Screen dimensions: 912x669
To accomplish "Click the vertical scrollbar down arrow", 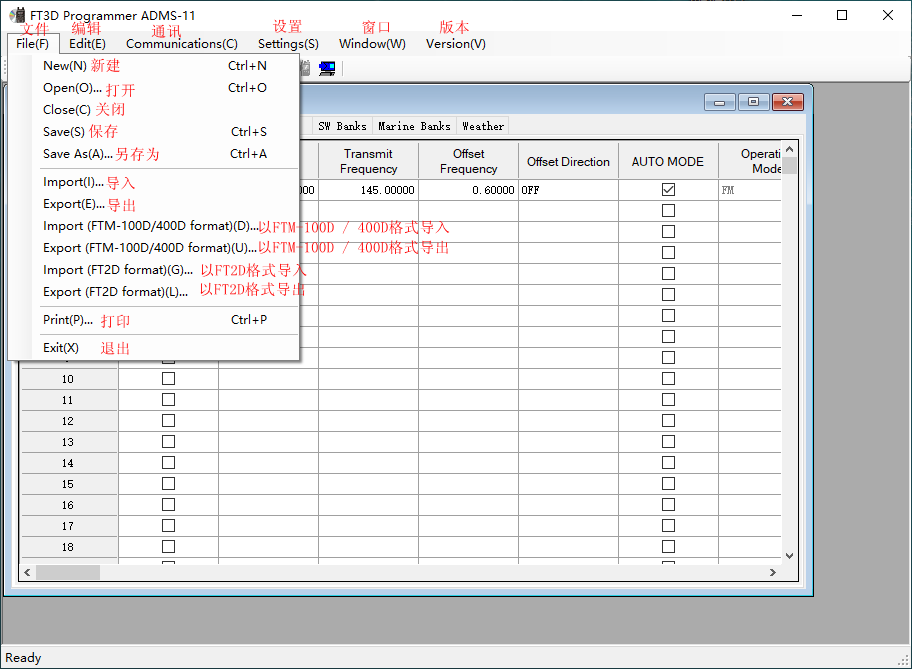I will (x=789, y=555).
